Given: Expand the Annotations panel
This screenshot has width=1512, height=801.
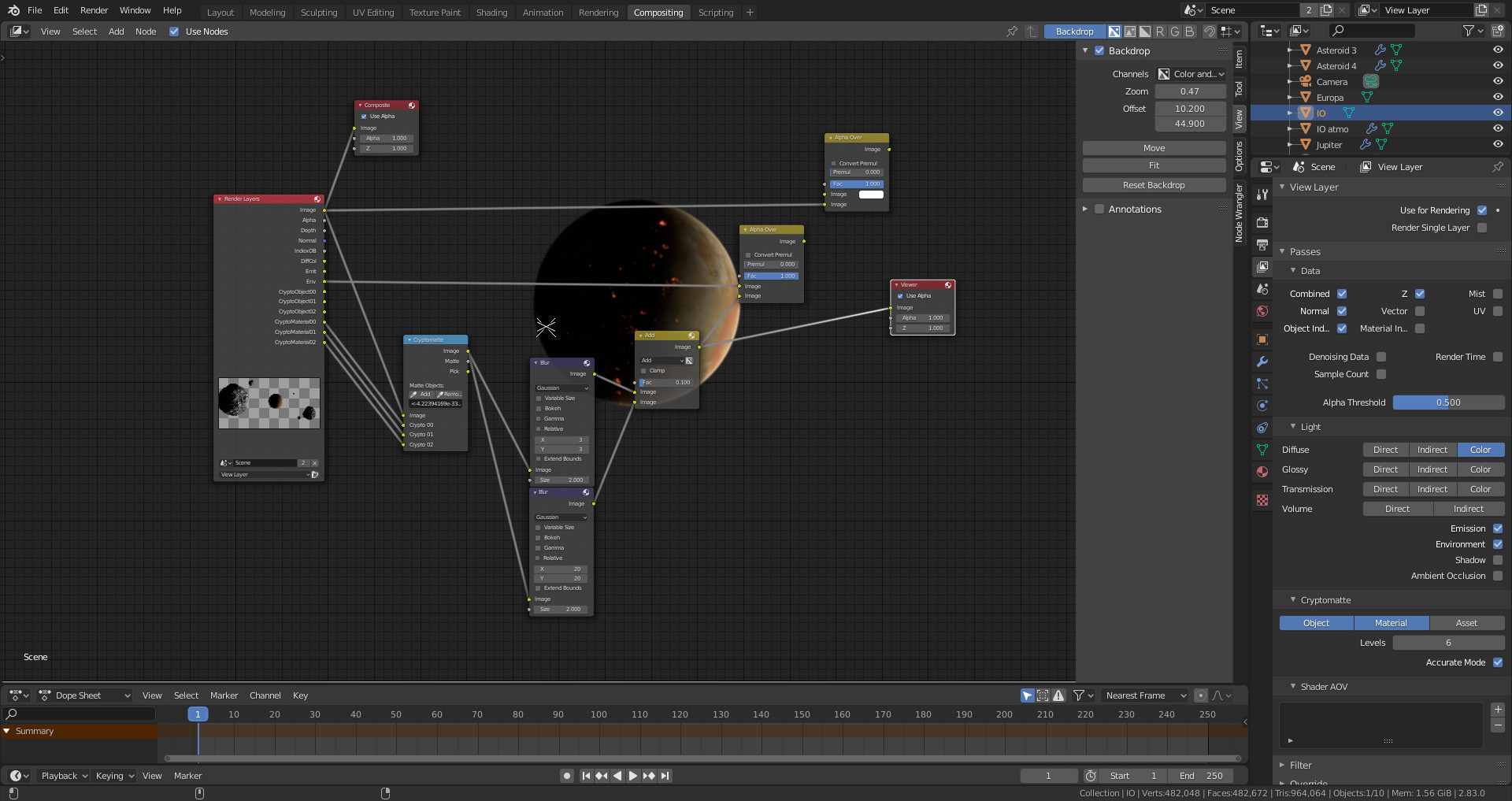Looking at the screenshot, I should pyautogui.click(x=1085, y=209).
